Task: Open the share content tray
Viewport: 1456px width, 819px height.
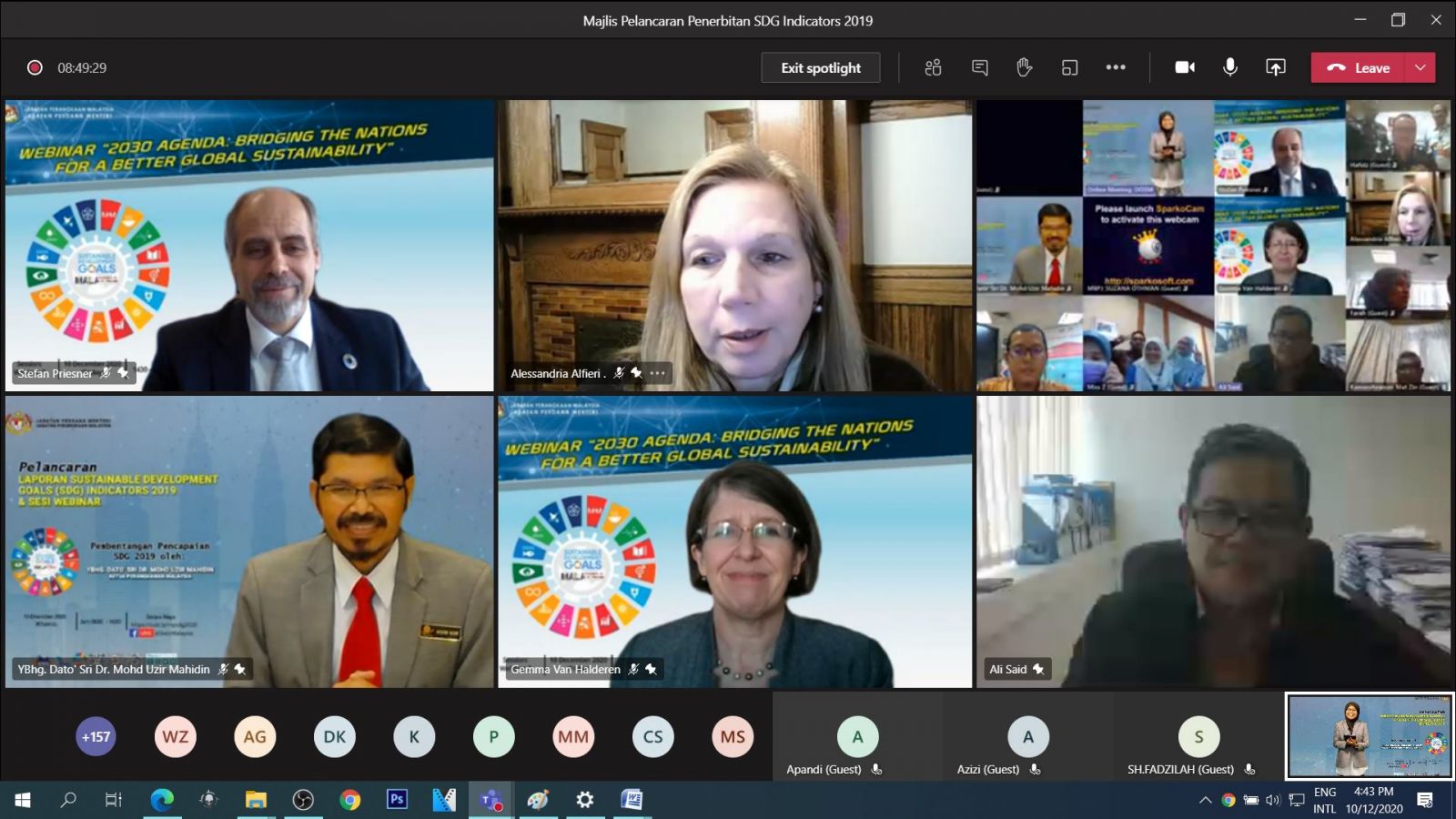Action: click(x=1275, y=67)
